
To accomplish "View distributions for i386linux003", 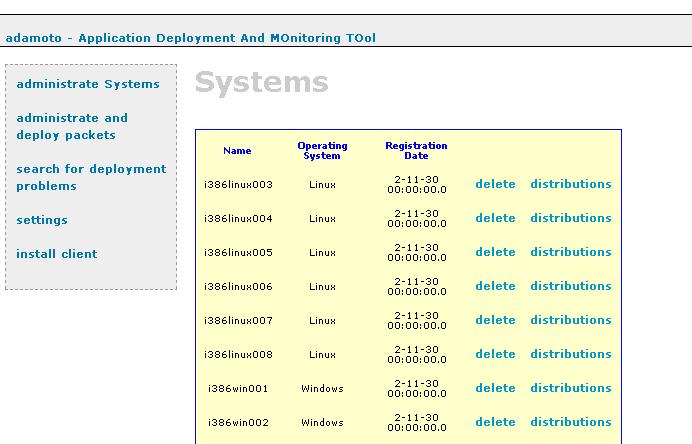I will pyautogui.click(x=570, y=184).
